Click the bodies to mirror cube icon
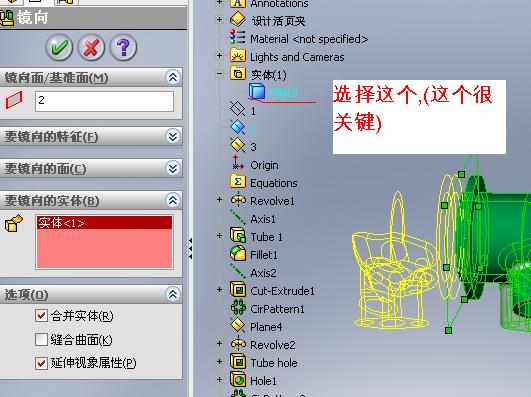This screenshot has width=531, height=397. 14,223
